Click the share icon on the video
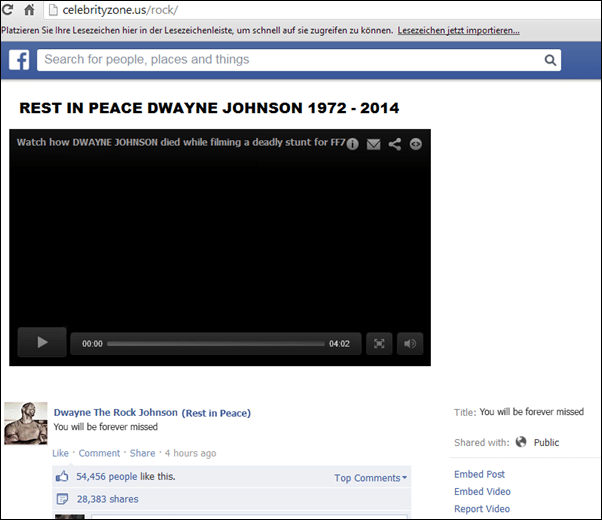Image resolution: width=602 pixels, height=520 pixels. (x=395, y=144)
